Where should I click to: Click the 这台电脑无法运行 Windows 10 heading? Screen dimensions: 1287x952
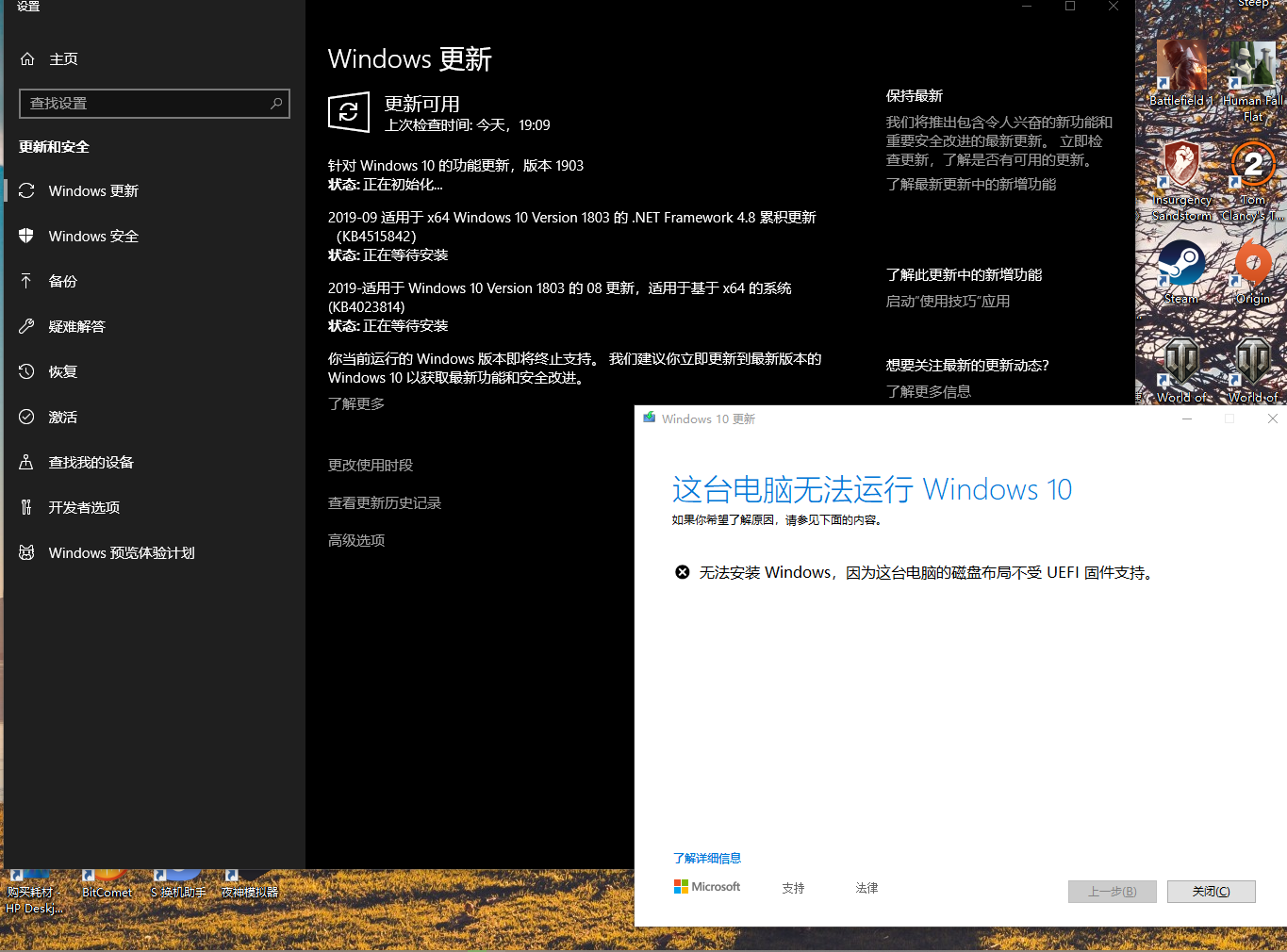(872, 489)
